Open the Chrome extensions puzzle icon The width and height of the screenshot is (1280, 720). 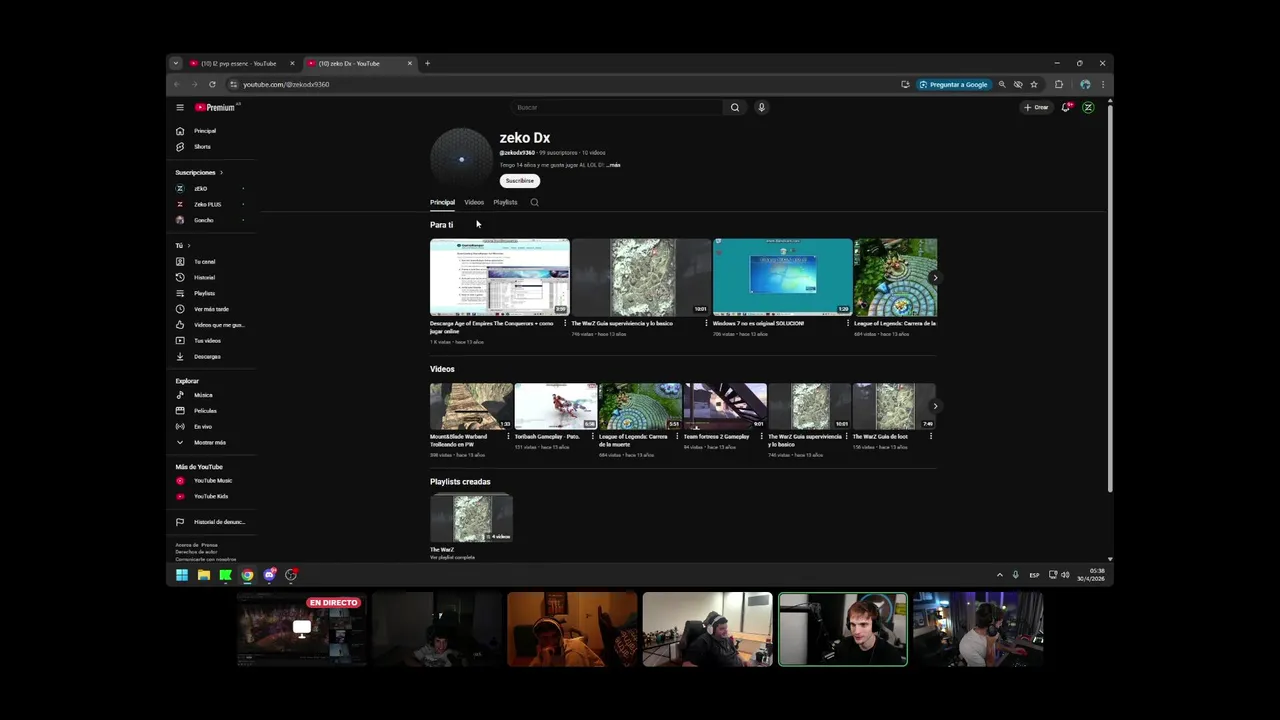1059,84
